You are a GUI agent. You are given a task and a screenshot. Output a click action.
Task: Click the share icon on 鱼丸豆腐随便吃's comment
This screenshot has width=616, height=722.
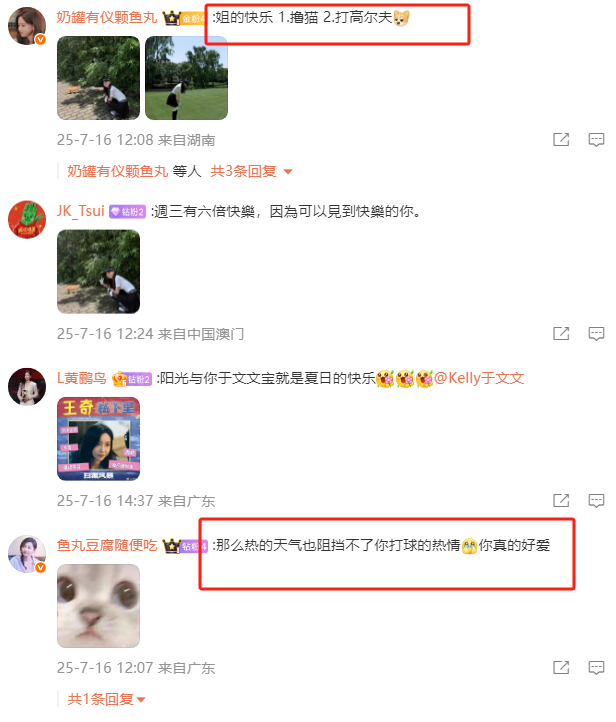pyautogui.click(x=561, y=667)
